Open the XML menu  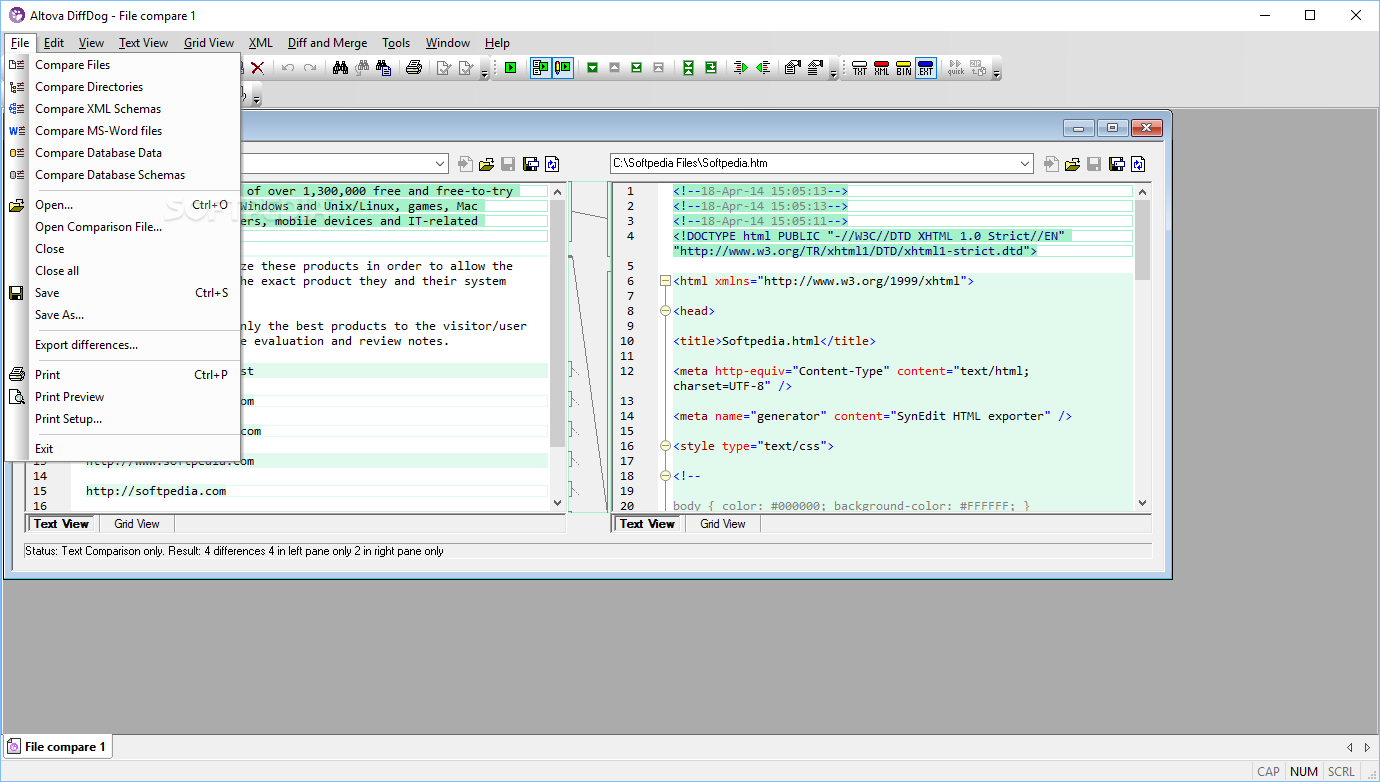(x=260, y=43)
